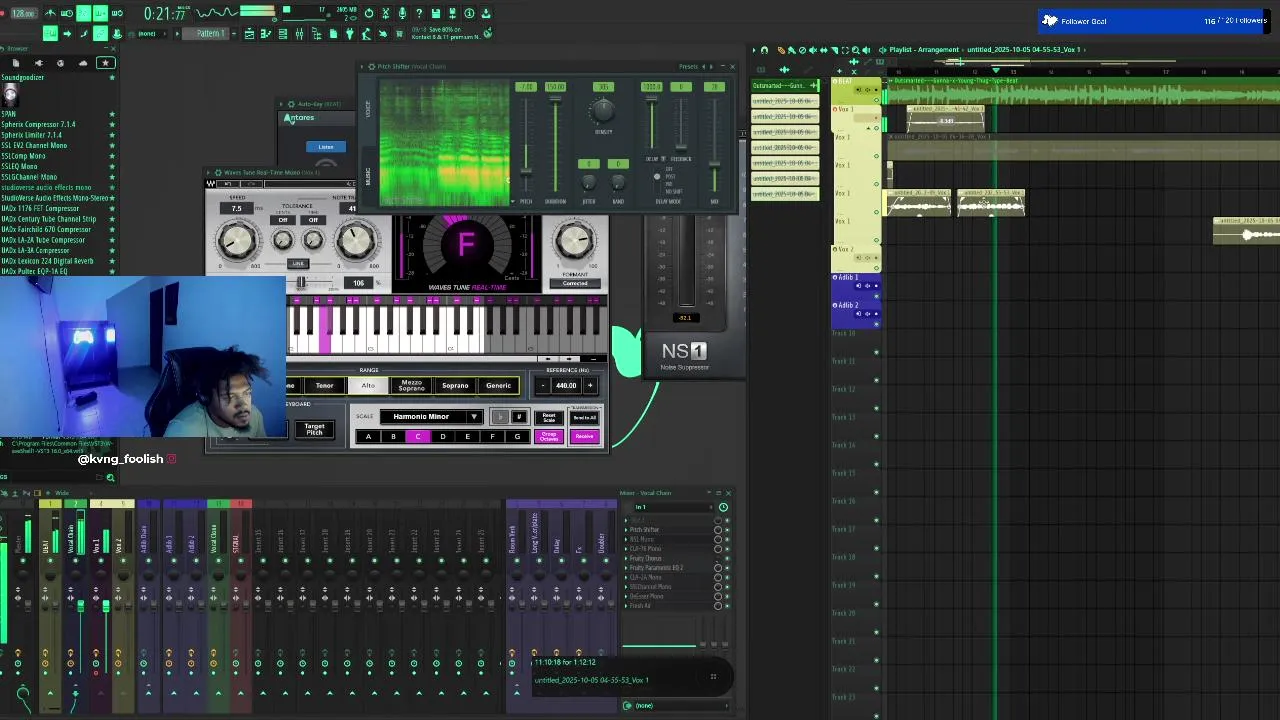Viewport: 1280px width, 720px height.
Task: Select the playlist mute tool icon
Action: (813, 50)
